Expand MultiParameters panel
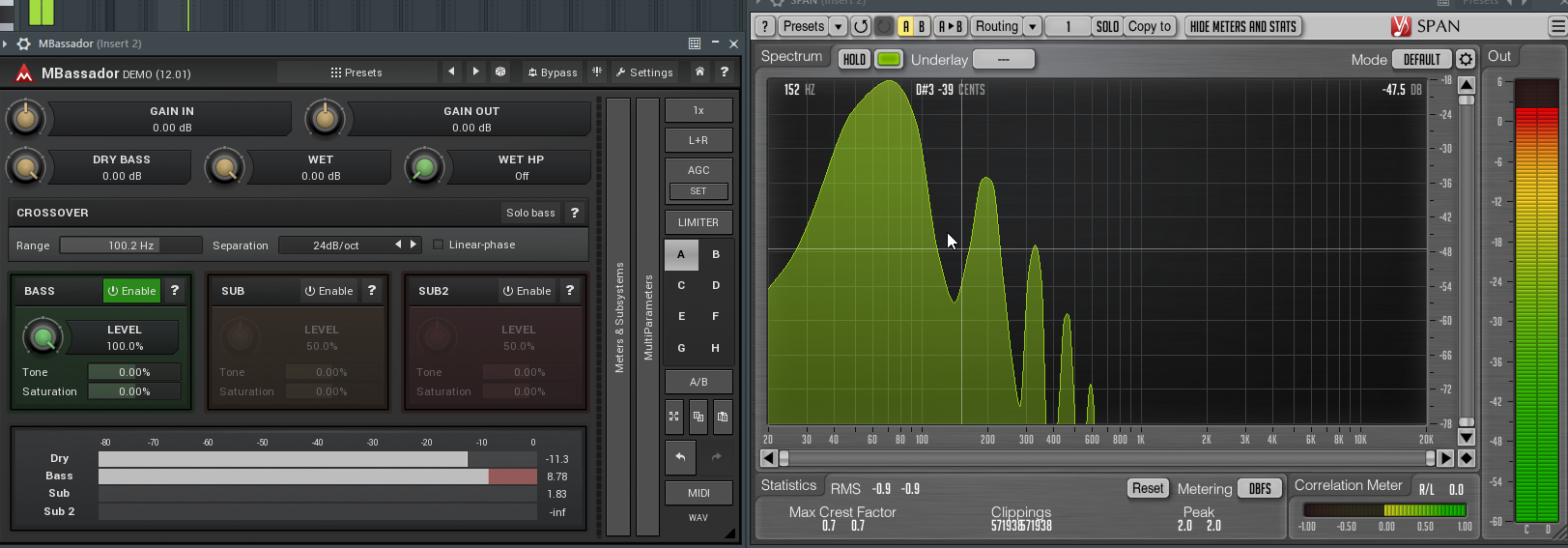 pos(647,317)
